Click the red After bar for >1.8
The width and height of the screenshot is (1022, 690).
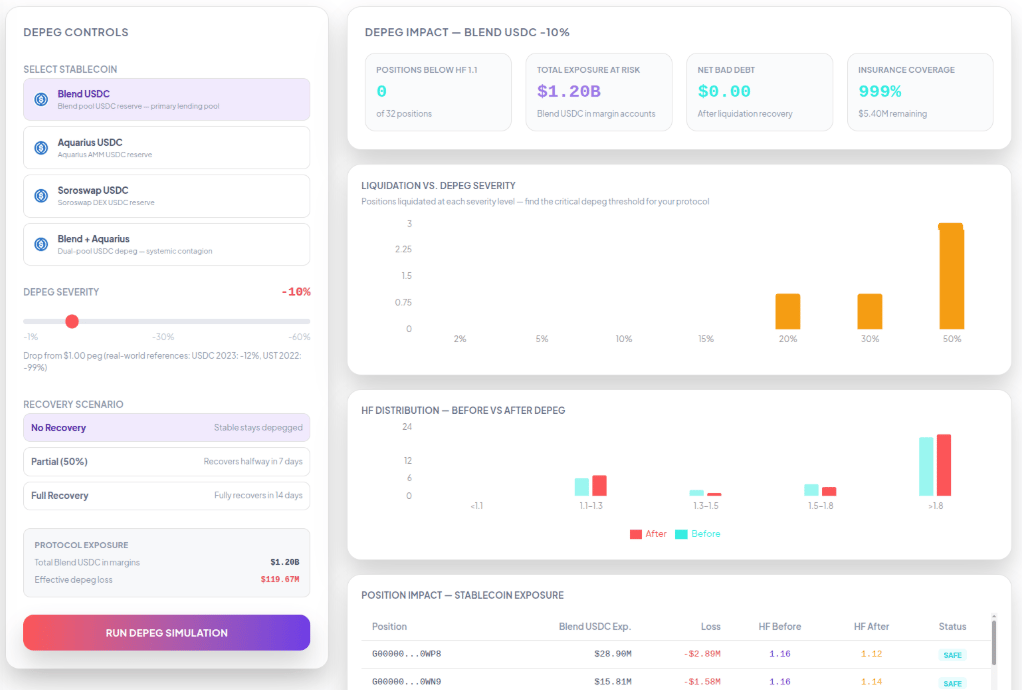(944, 465)
